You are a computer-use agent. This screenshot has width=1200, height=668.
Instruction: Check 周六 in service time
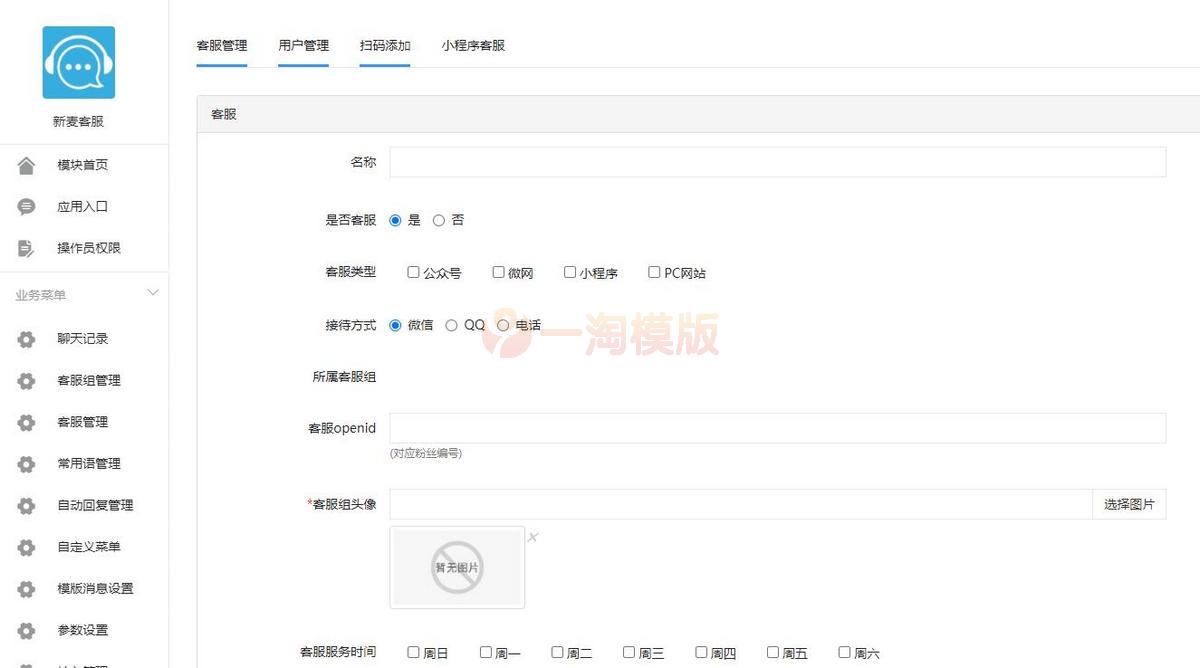(843, 651)
